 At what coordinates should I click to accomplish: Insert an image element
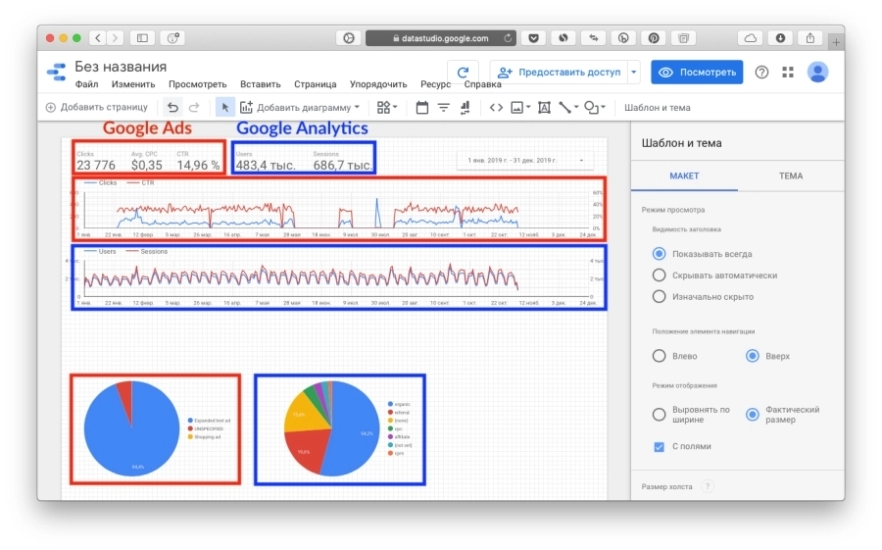517,107
